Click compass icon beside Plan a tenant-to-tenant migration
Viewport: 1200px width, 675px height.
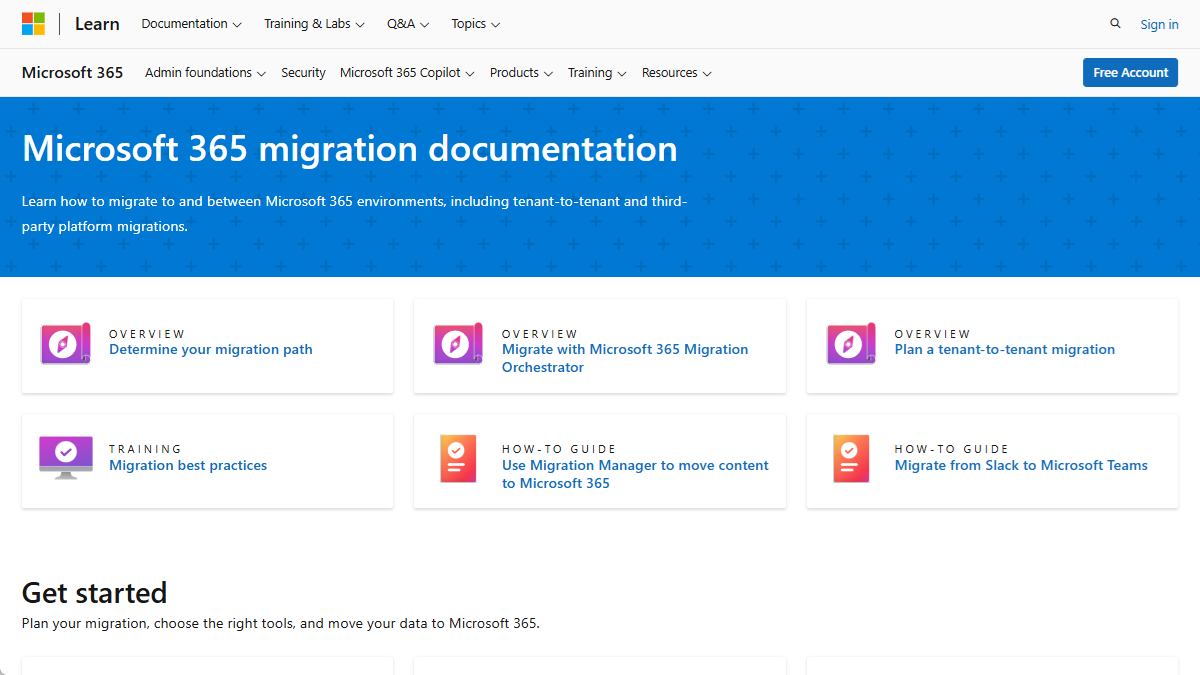point(852,343)
